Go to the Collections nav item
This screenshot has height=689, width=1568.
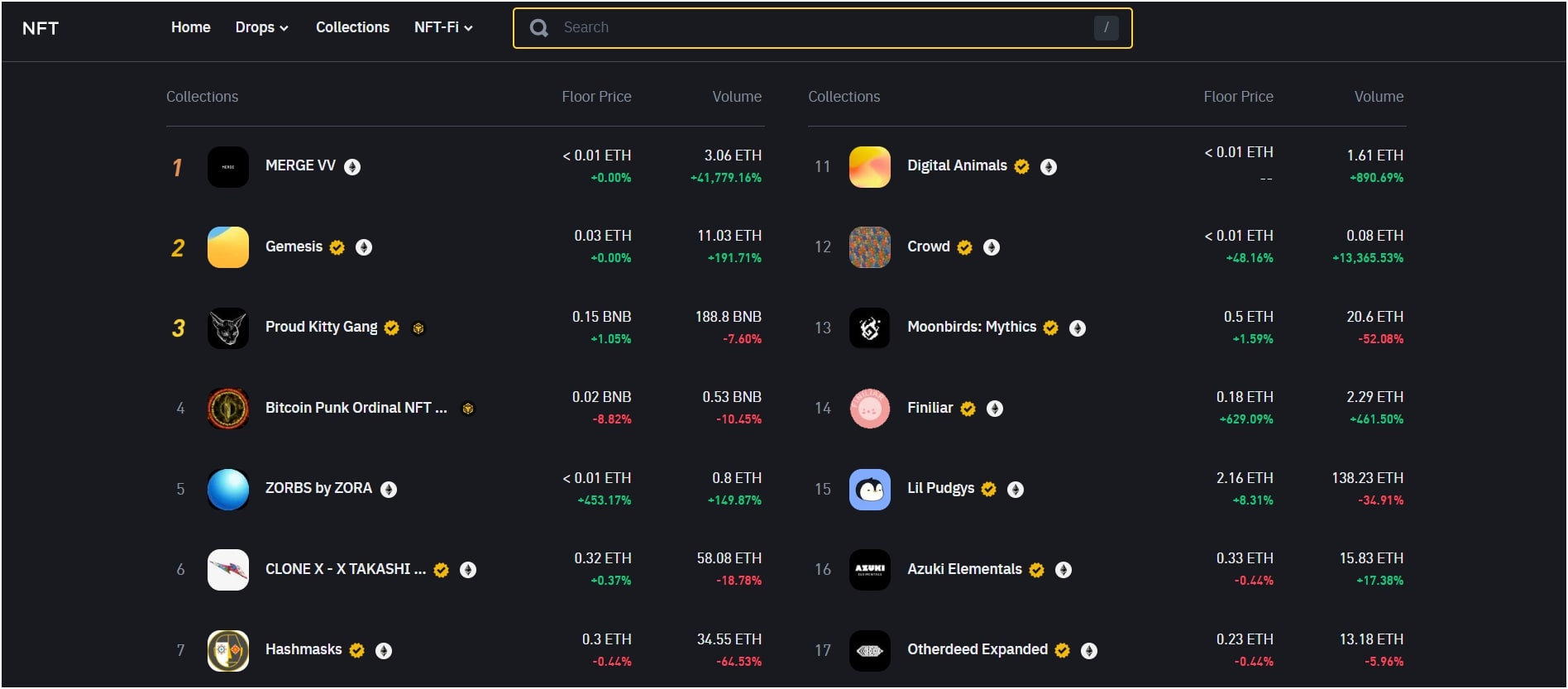pos(352,27)
